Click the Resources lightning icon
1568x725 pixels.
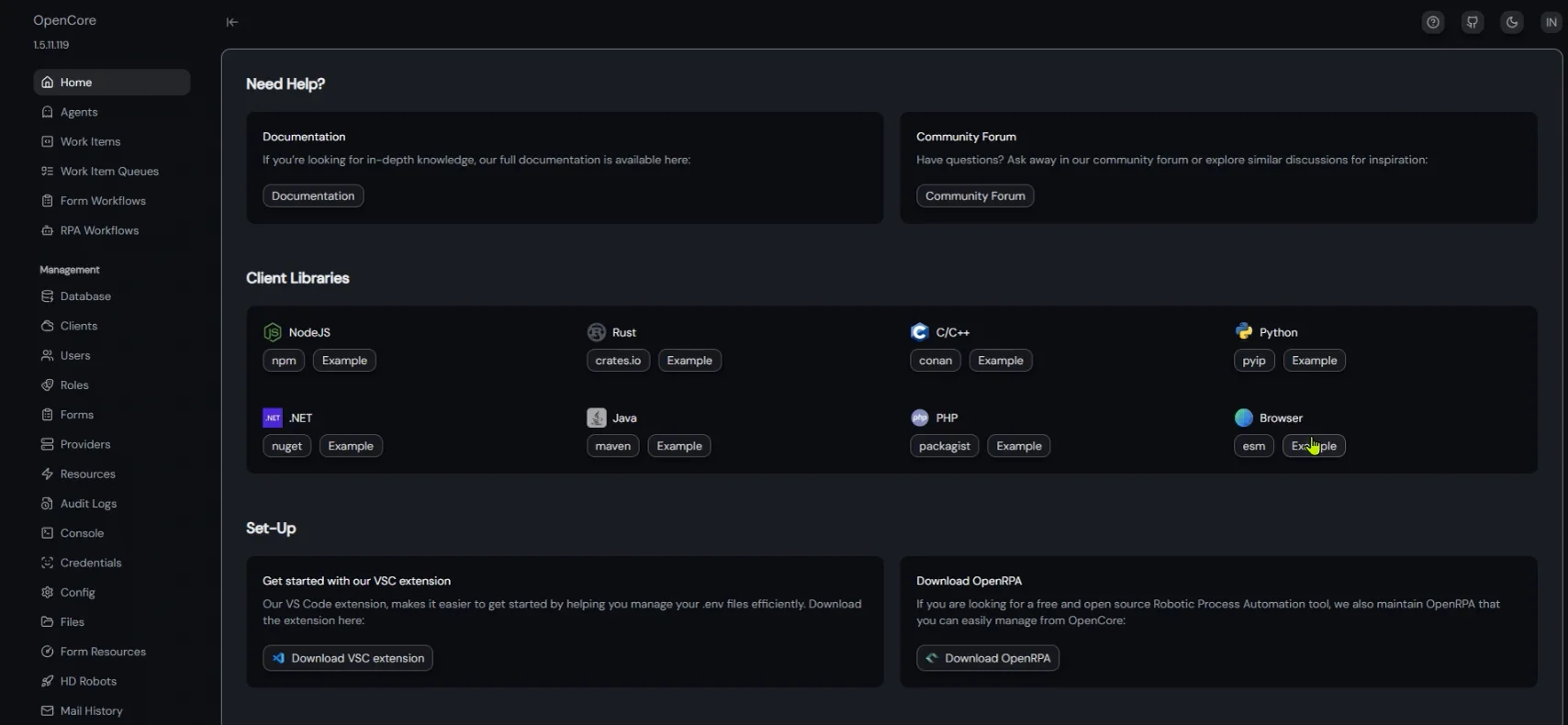pos(48,474)
